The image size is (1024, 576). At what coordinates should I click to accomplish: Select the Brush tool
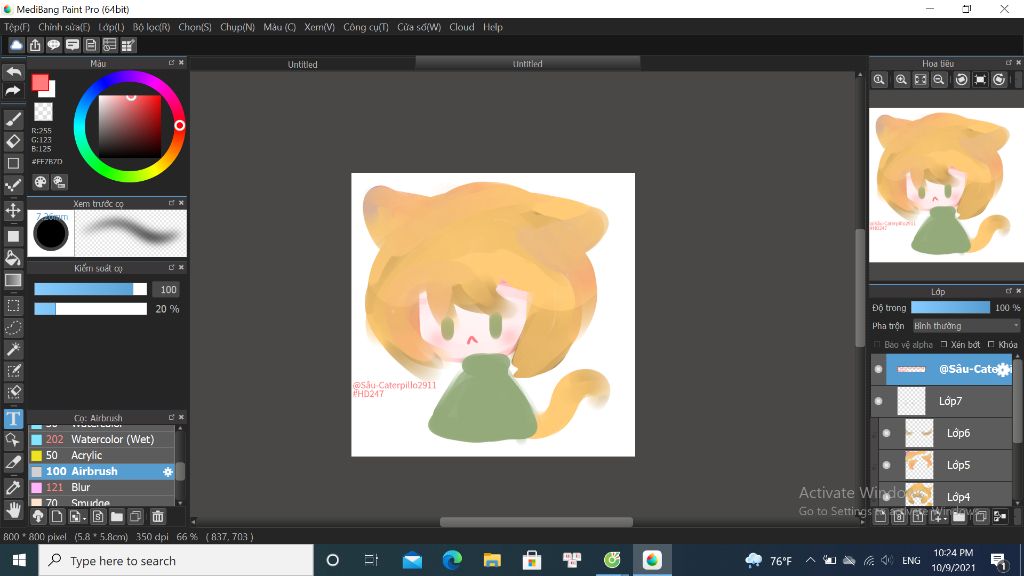tap(13, 120)
